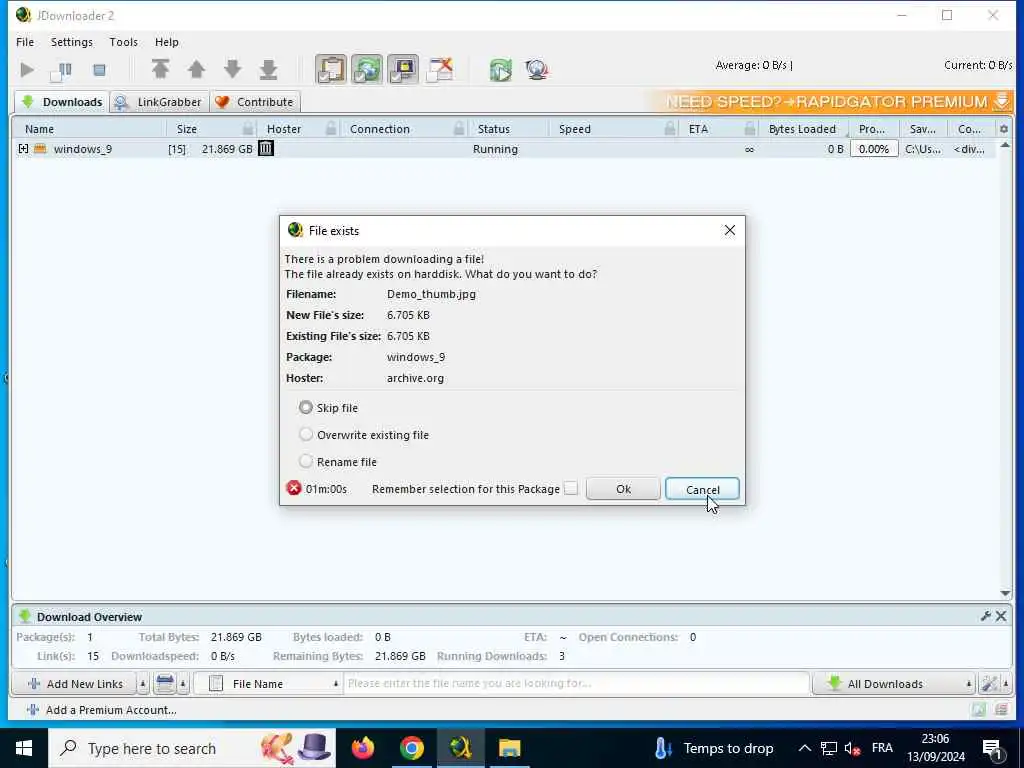Toggle clipboard observer toolbar icon

[x=331, y=69]
